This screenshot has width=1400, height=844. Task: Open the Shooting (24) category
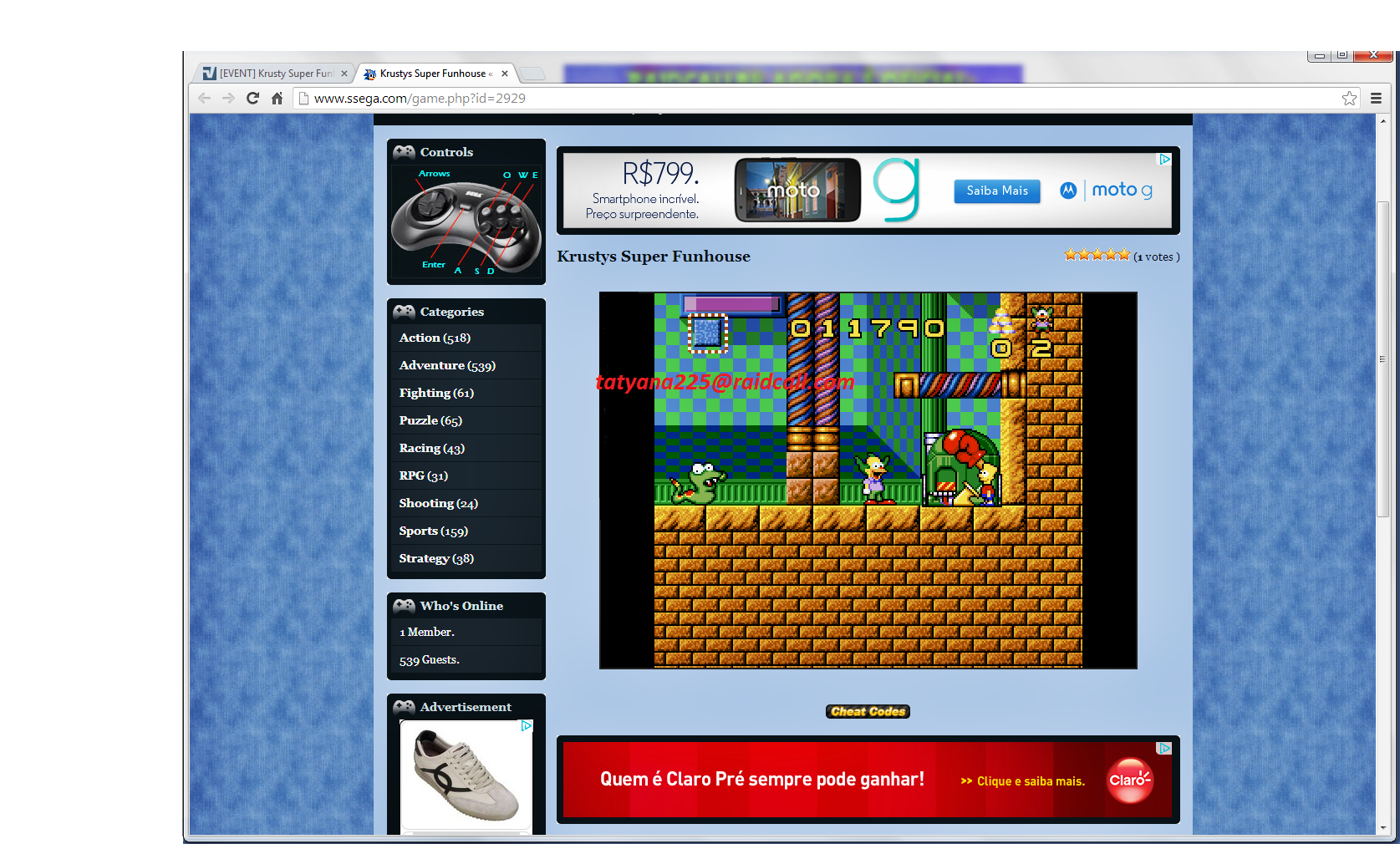[466, 503]
